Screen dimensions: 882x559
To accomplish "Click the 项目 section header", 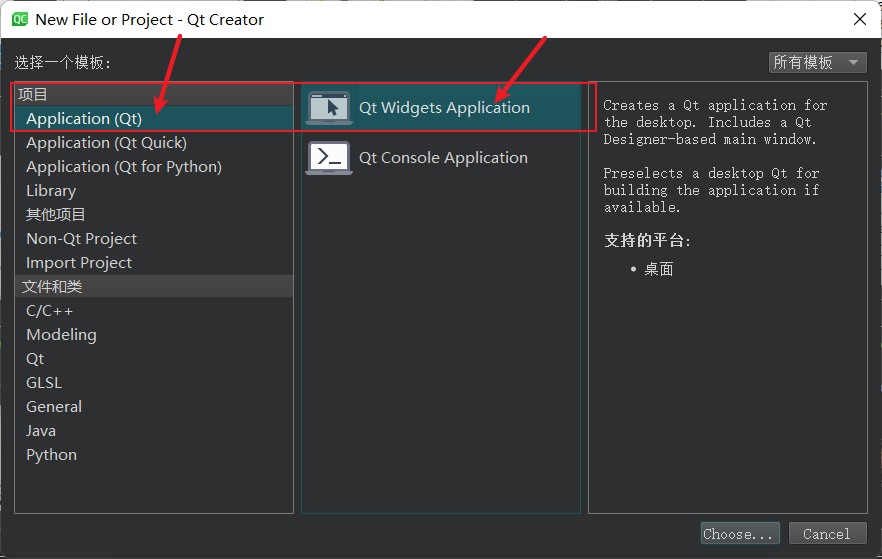I will pyautogui.click(x=154, y=94).
